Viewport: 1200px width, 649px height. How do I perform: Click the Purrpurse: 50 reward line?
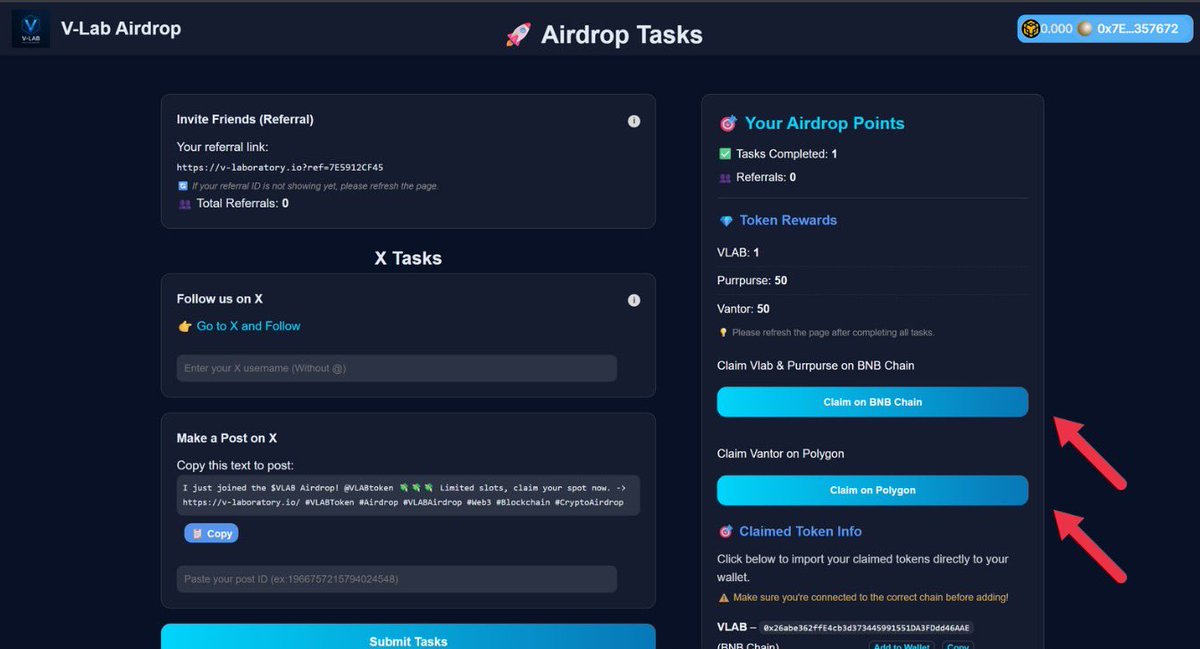tap(752, 281)
